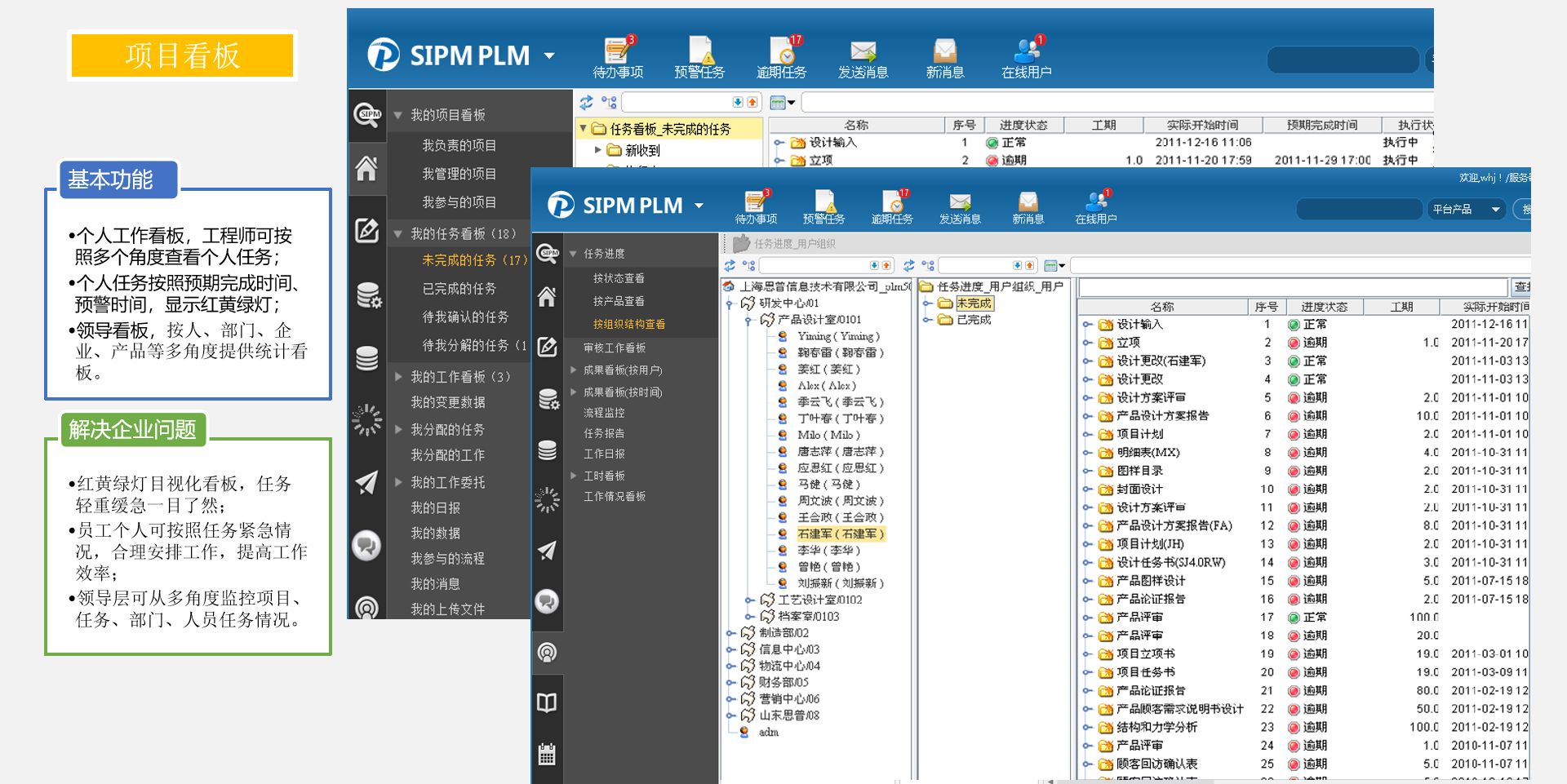Screen dimensions: 1567x784
Task: Select user 石建军 in the organization tree
Action: 840,534
